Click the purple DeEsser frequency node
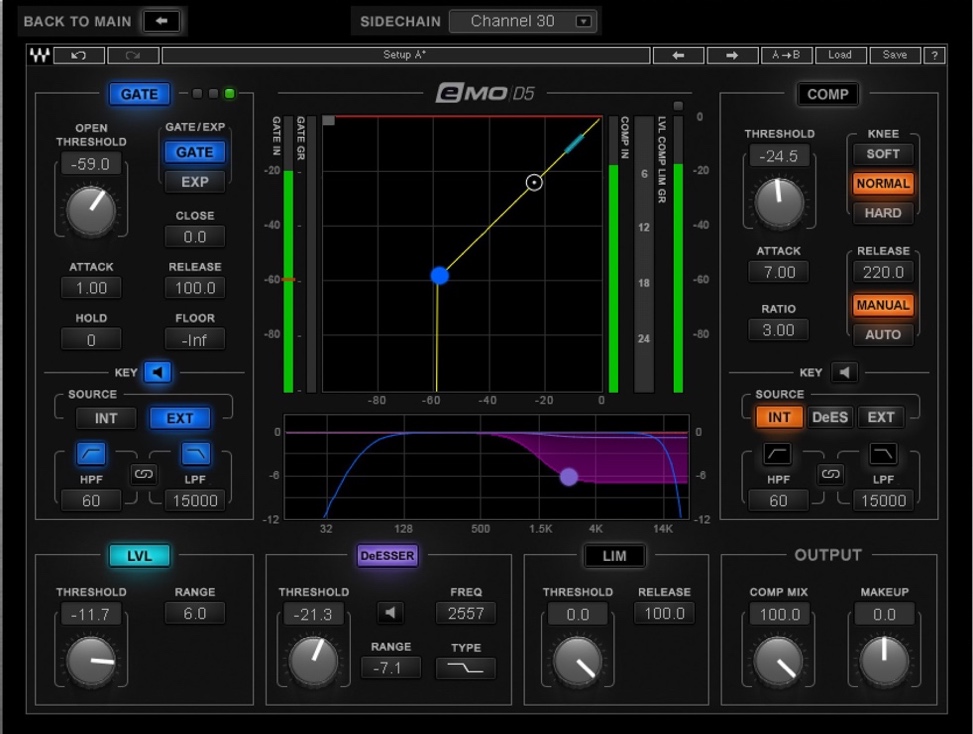Screen dimensions: 973x734 (568, 477)
